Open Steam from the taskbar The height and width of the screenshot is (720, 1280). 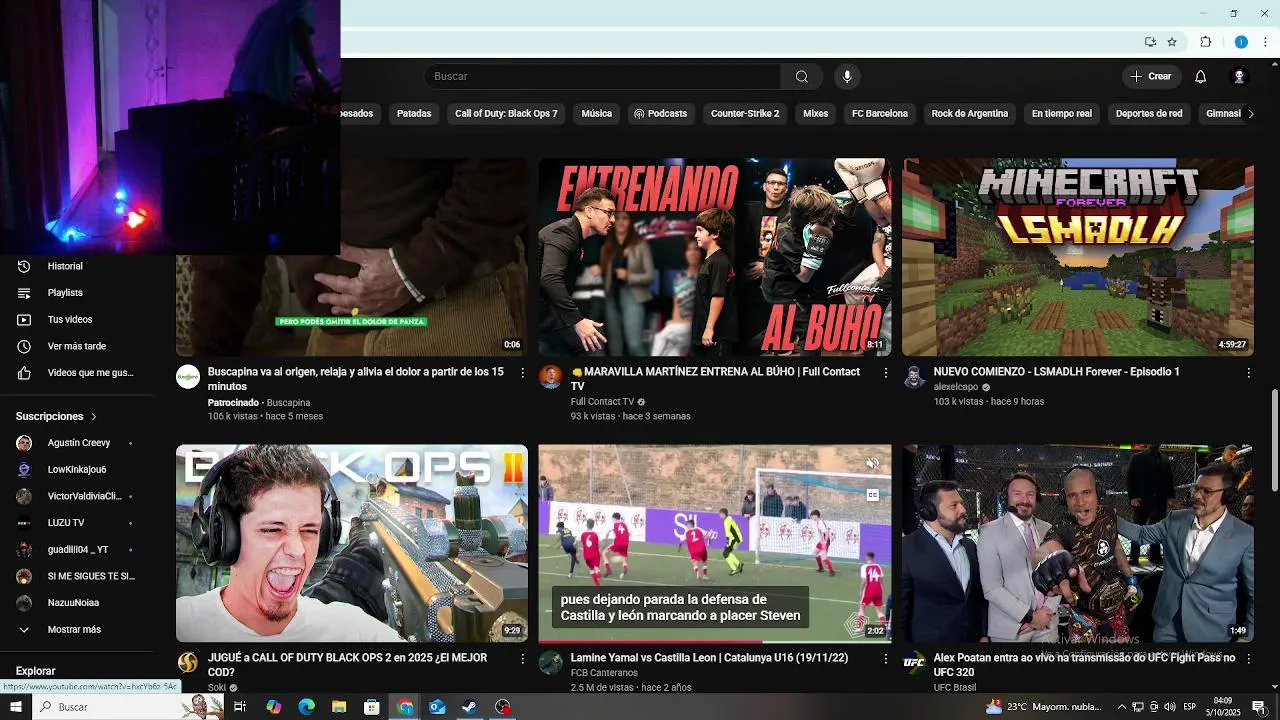tap(469, 707)
